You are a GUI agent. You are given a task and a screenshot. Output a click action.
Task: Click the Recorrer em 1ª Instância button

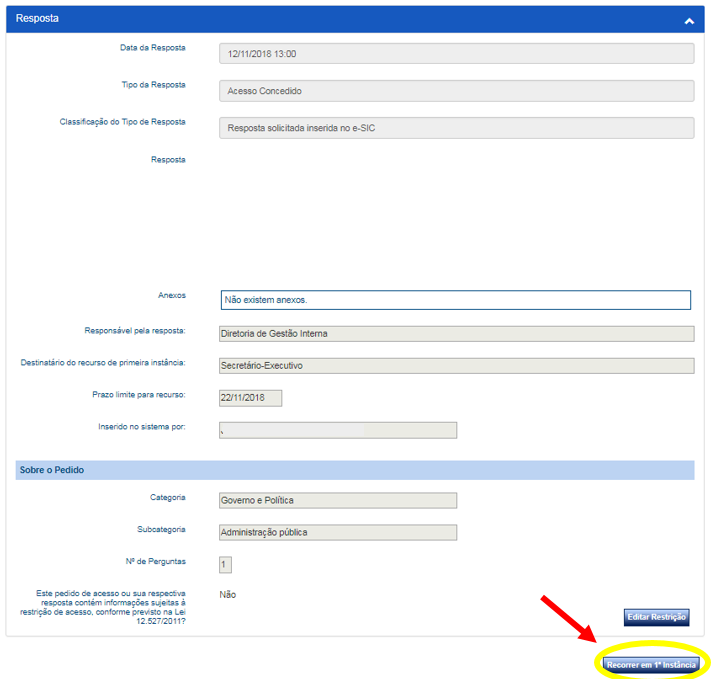point(651,664)
